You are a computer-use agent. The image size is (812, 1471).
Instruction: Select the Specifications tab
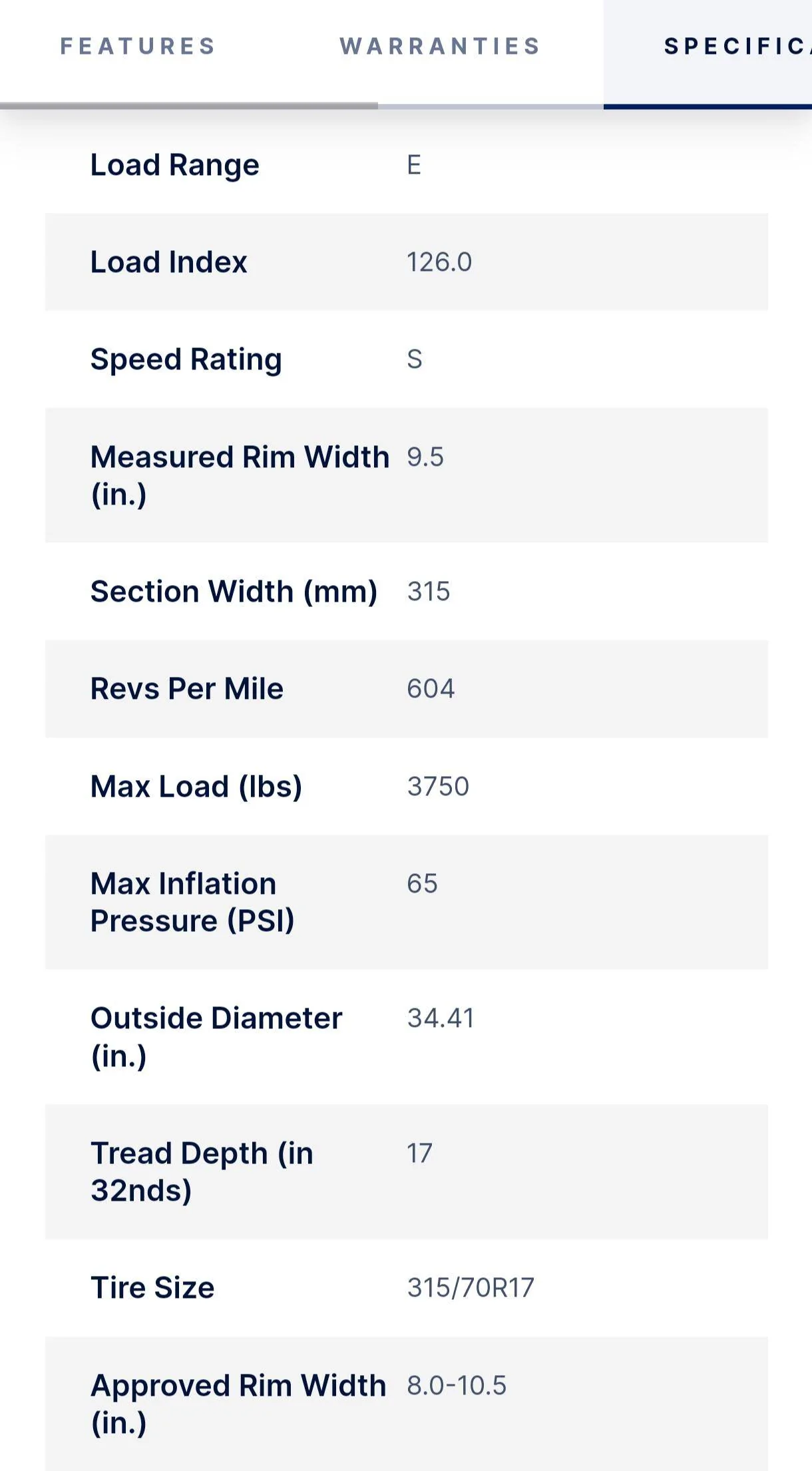tap(737, 46)
